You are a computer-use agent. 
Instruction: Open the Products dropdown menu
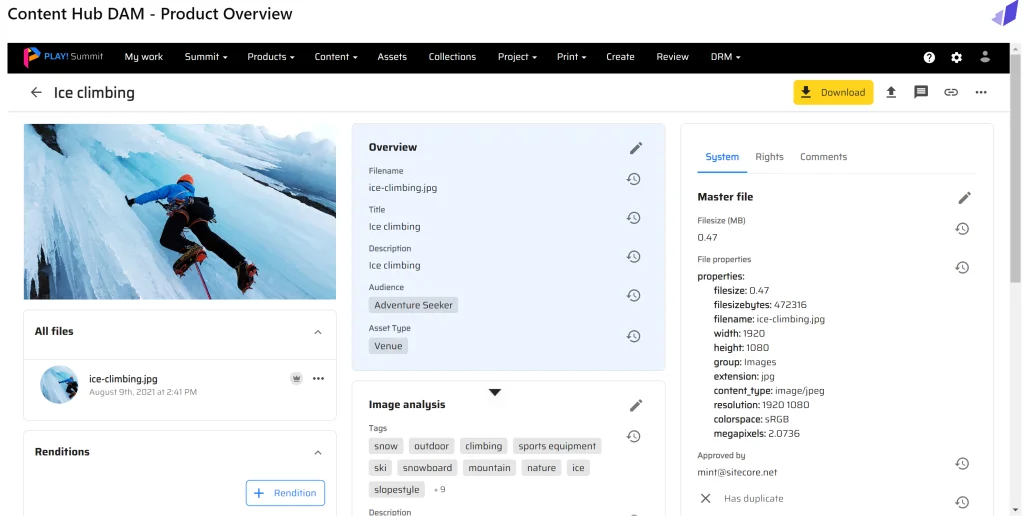point(270,57)
